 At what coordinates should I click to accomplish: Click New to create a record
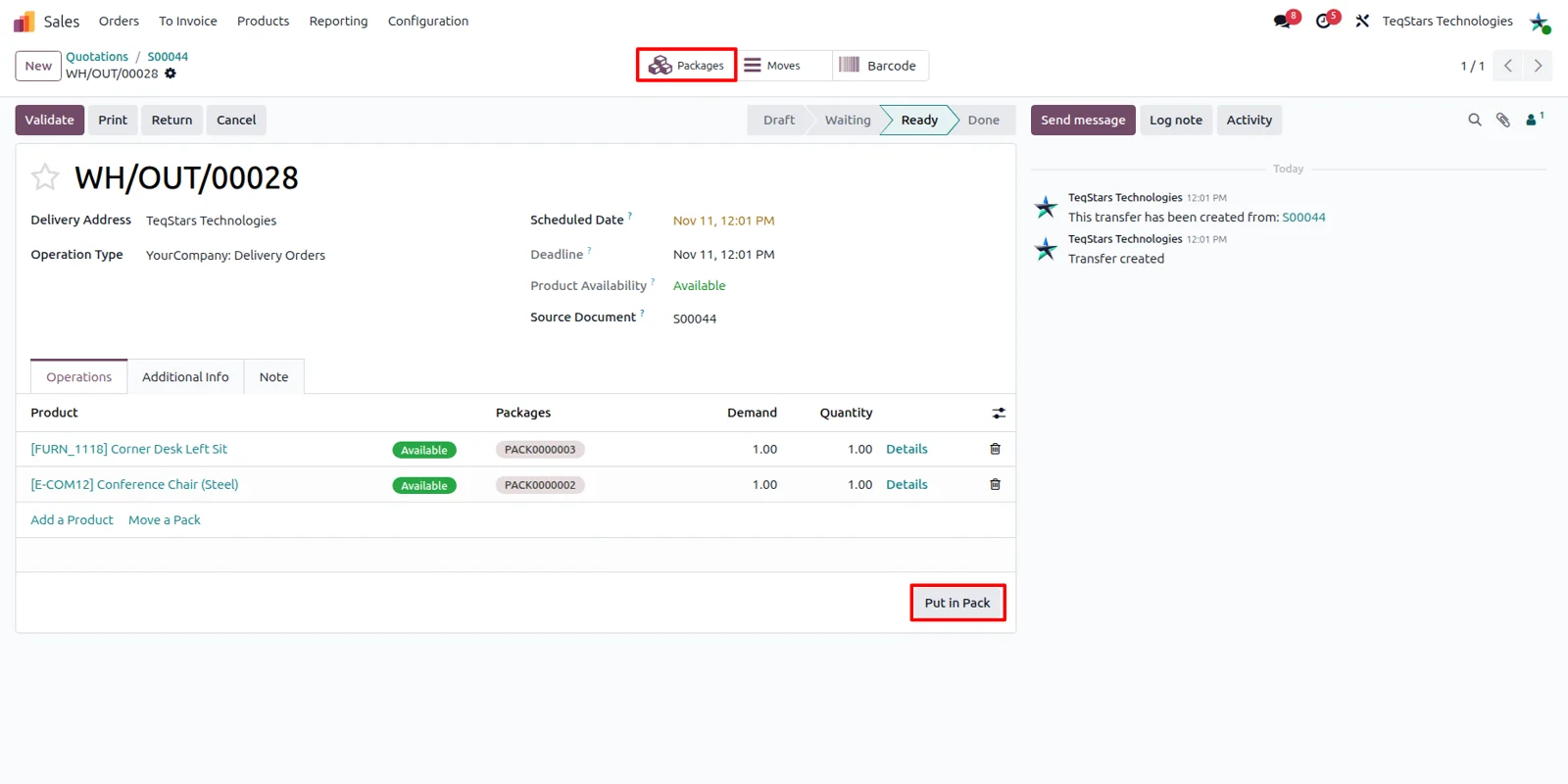tap(38, 66)
